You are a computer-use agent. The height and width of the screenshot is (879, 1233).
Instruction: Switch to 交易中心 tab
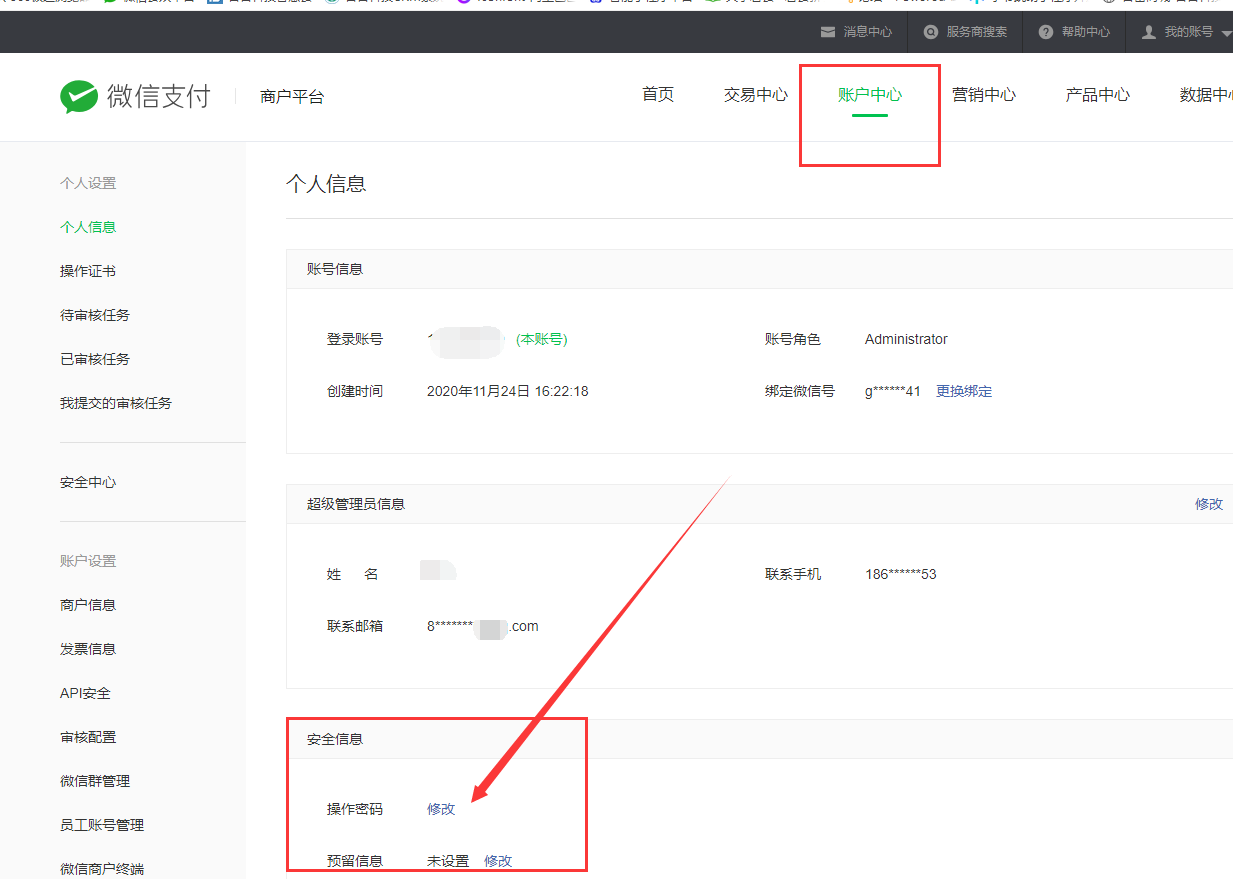coord(756,95)
